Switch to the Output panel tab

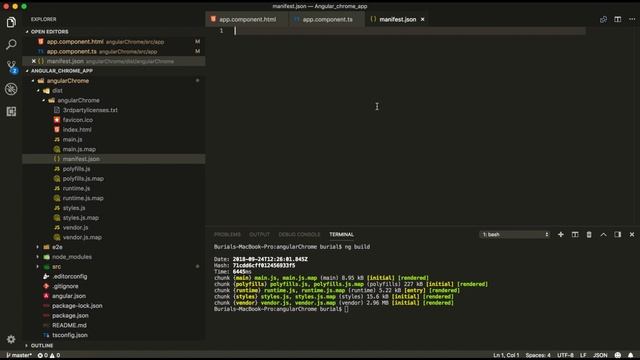click(x=260, y=234)
